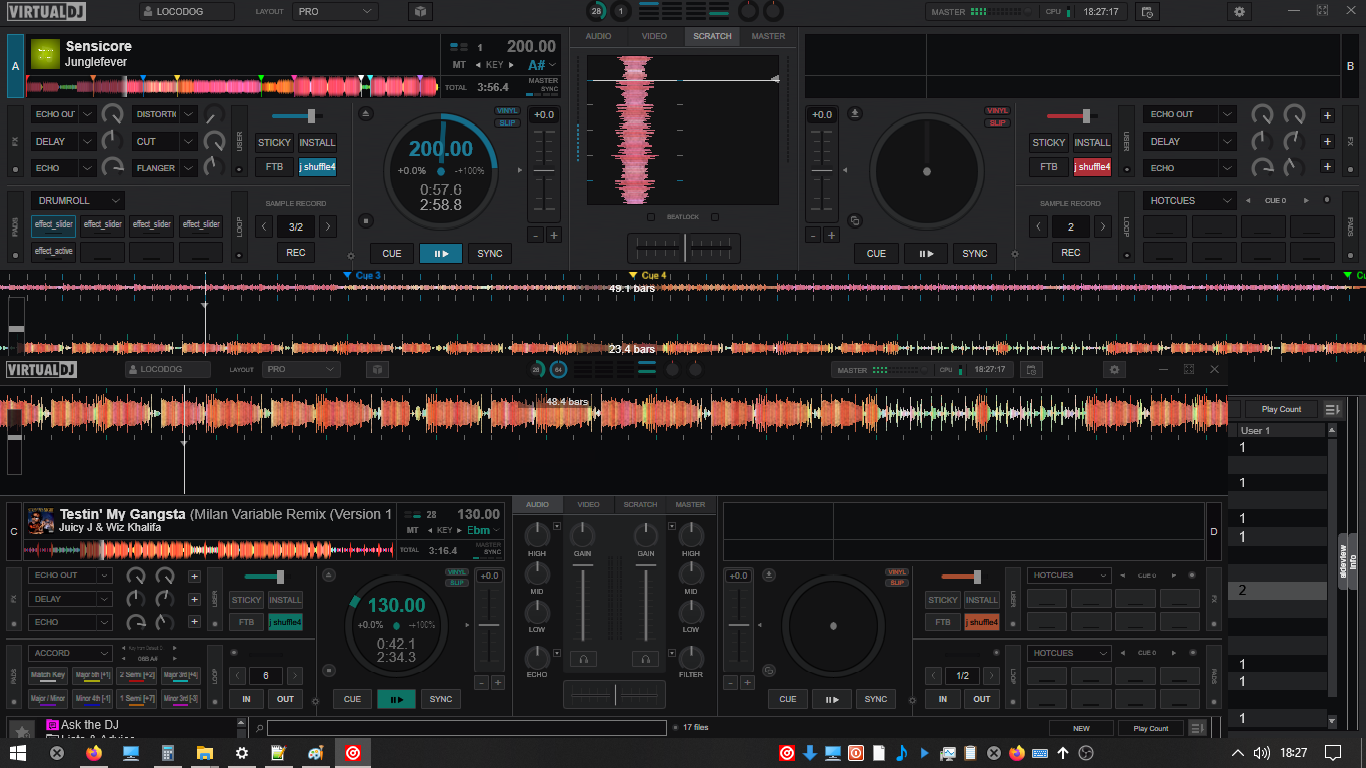
Task: Click Match Key pad on deck C
Action: (x=49, y=676)
